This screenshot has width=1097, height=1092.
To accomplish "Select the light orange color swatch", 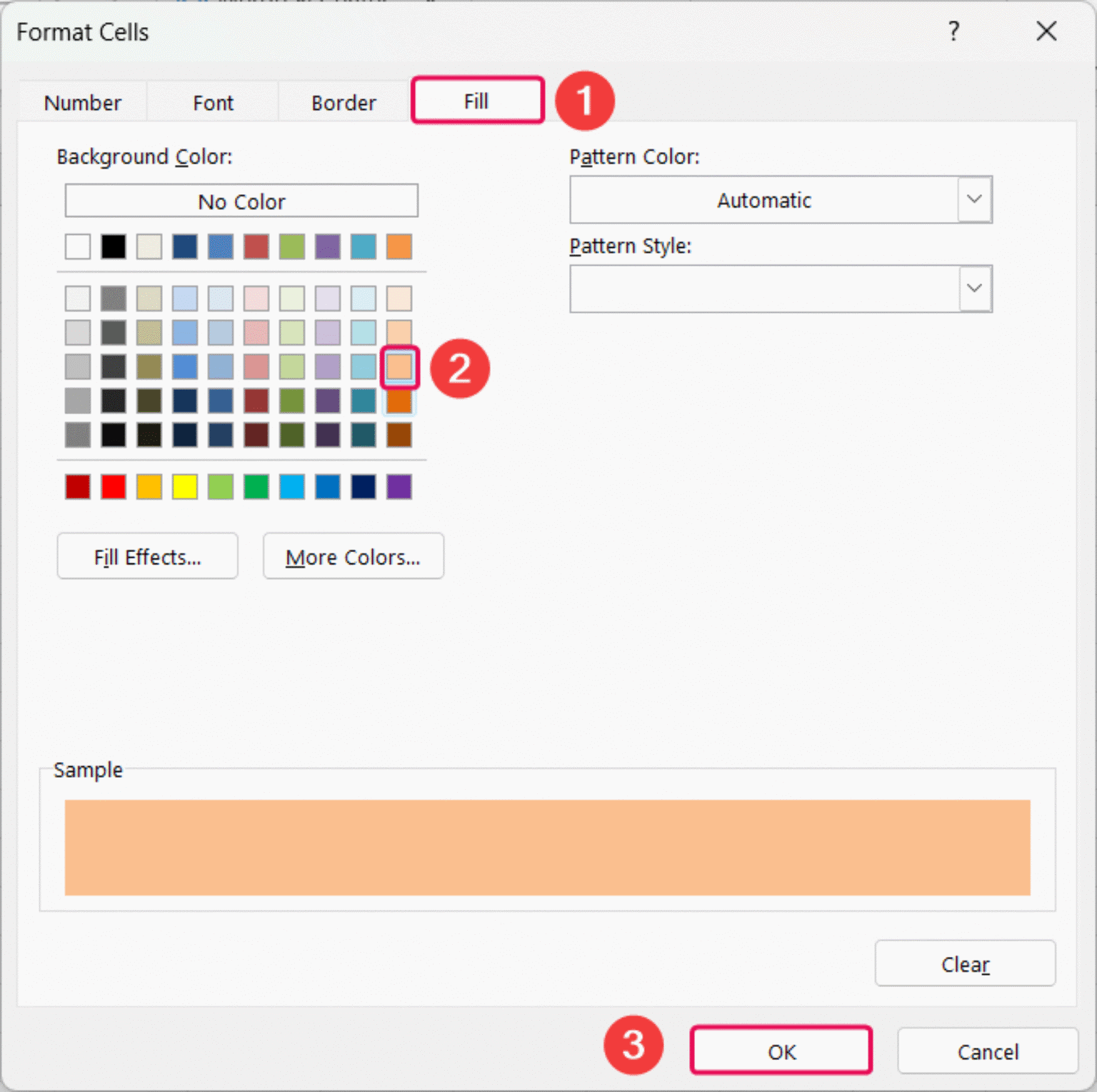I will click(x=399, y=367).
